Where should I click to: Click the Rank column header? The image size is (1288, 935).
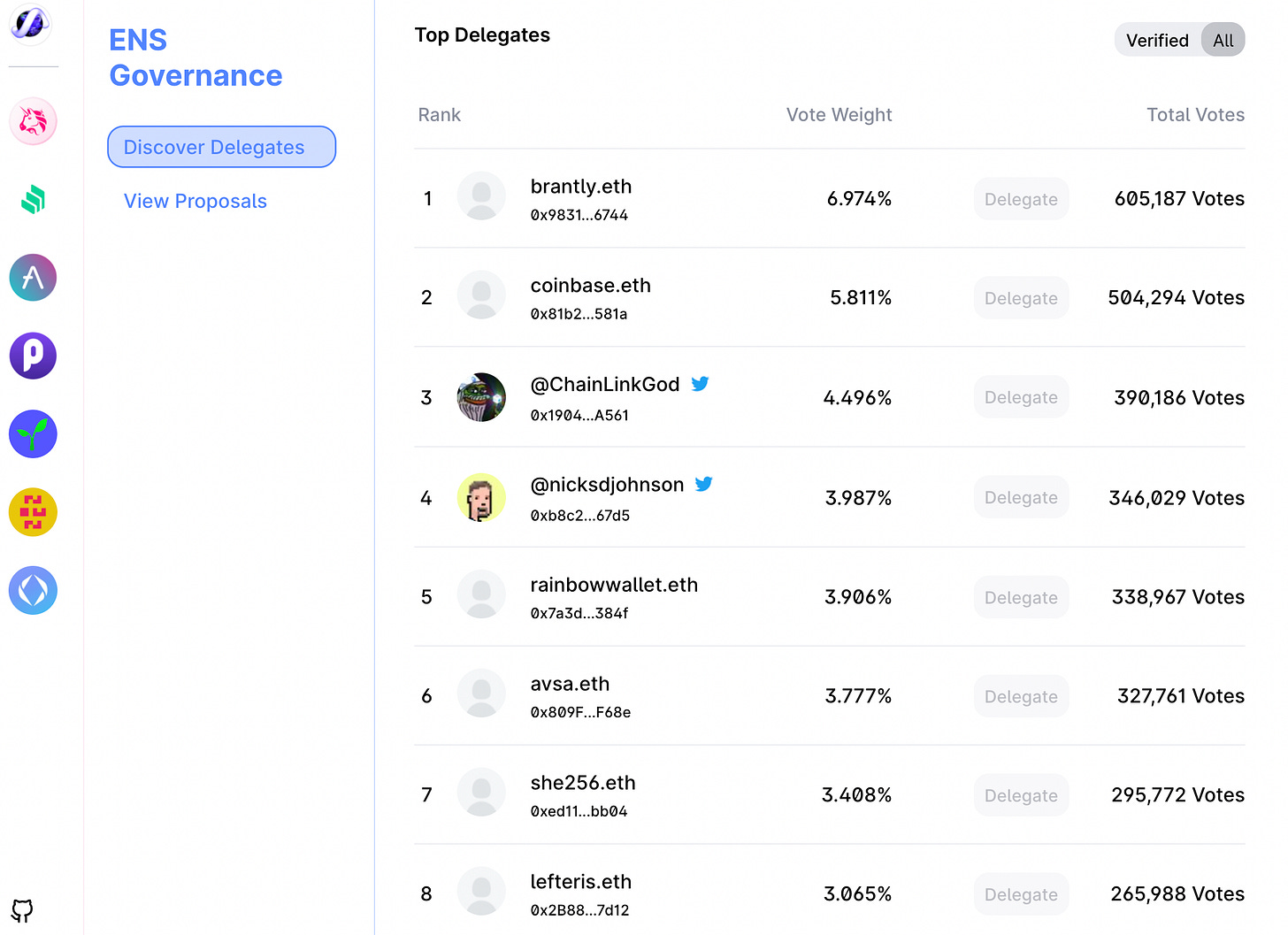tap(440, 115)
